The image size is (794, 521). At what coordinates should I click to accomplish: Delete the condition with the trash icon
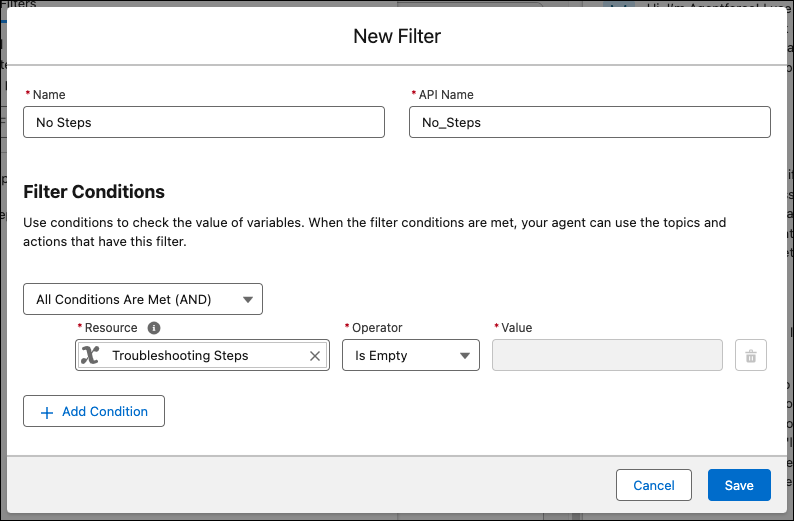pyautogui.click(x=751, y=356)
